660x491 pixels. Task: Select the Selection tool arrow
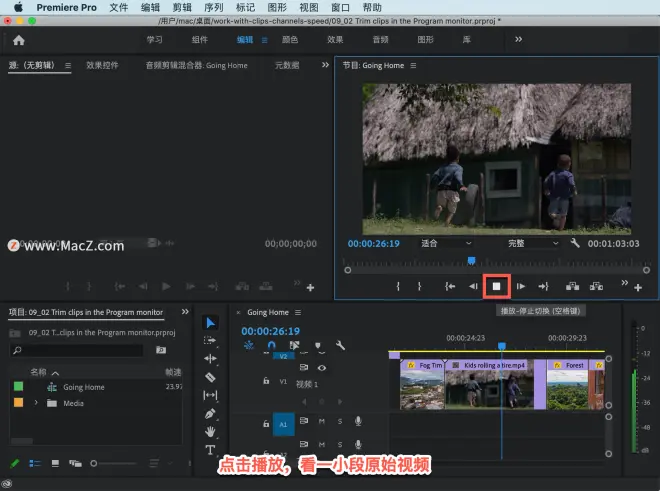click(x=210, y=323)
